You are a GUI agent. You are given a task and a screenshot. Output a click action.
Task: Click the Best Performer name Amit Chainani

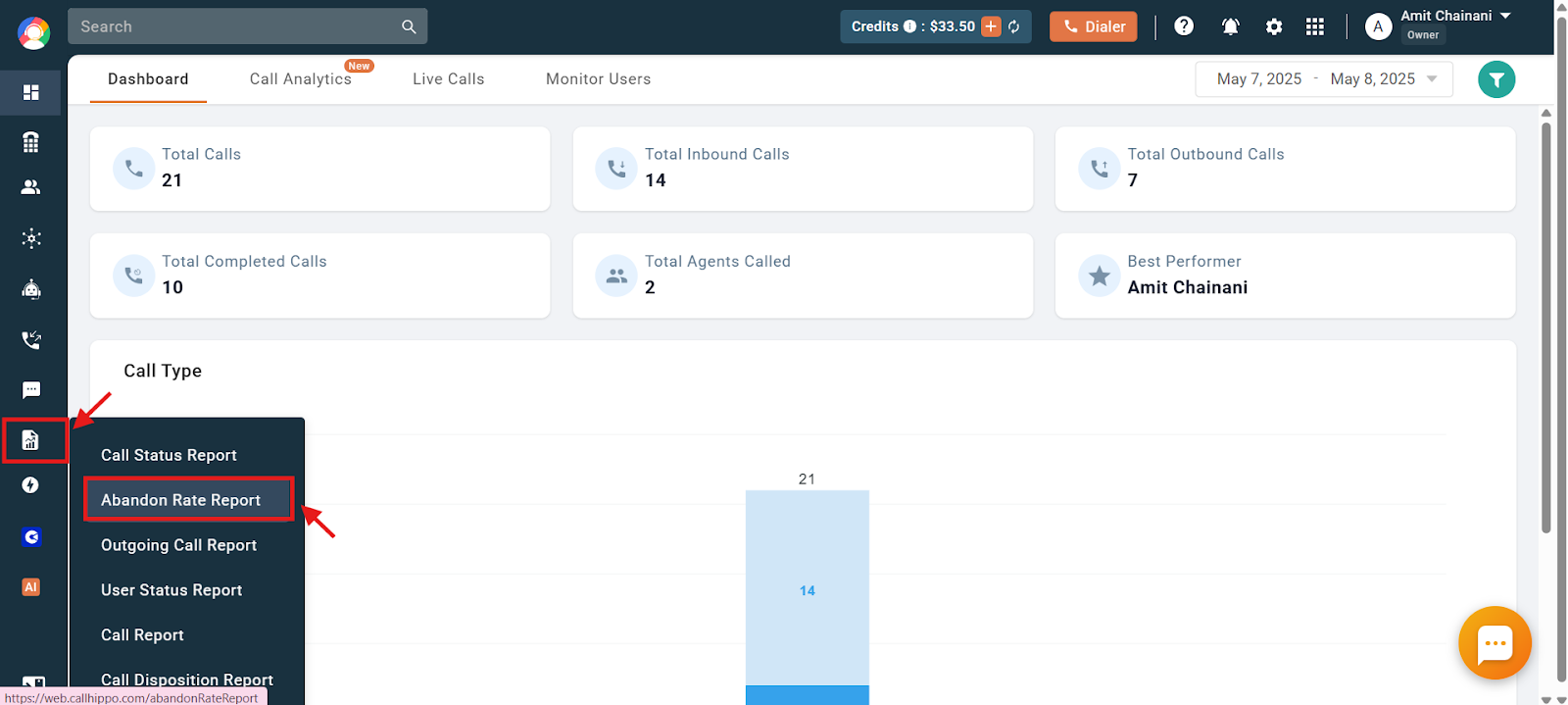[x=1188, y=287]
